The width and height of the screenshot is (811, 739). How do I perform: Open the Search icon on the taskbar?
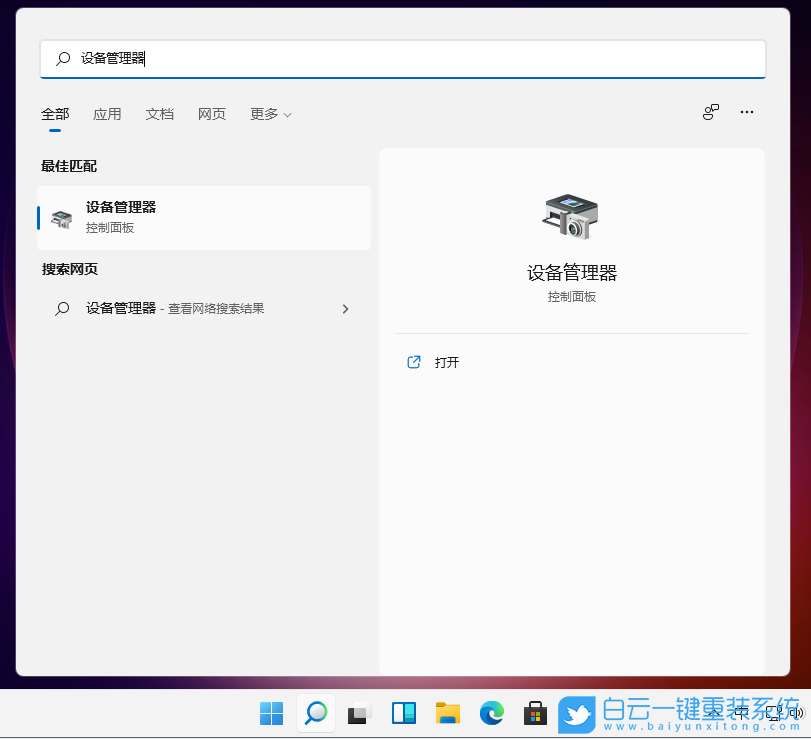(x=315, y=714)
